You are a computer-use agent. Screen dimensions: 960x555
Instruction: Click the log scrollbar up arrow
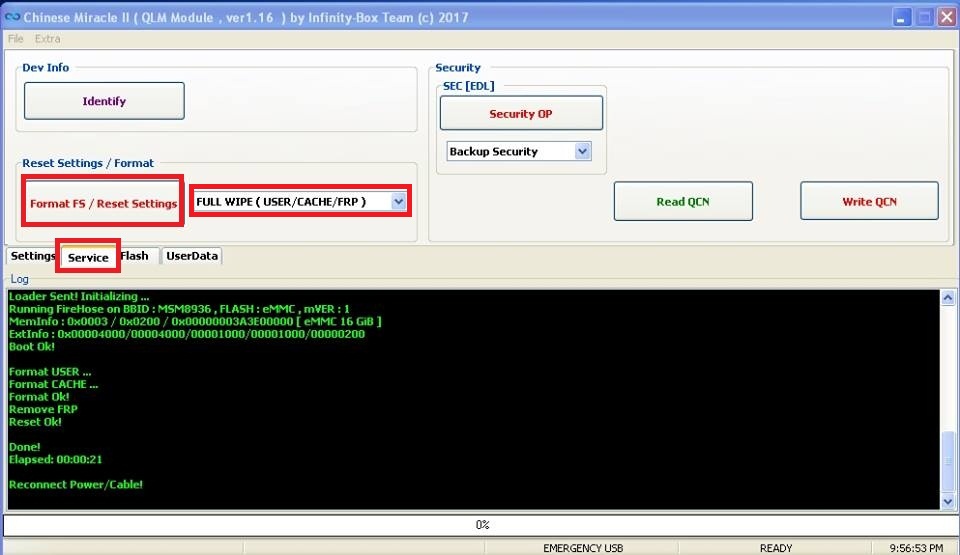click(948, 298)
